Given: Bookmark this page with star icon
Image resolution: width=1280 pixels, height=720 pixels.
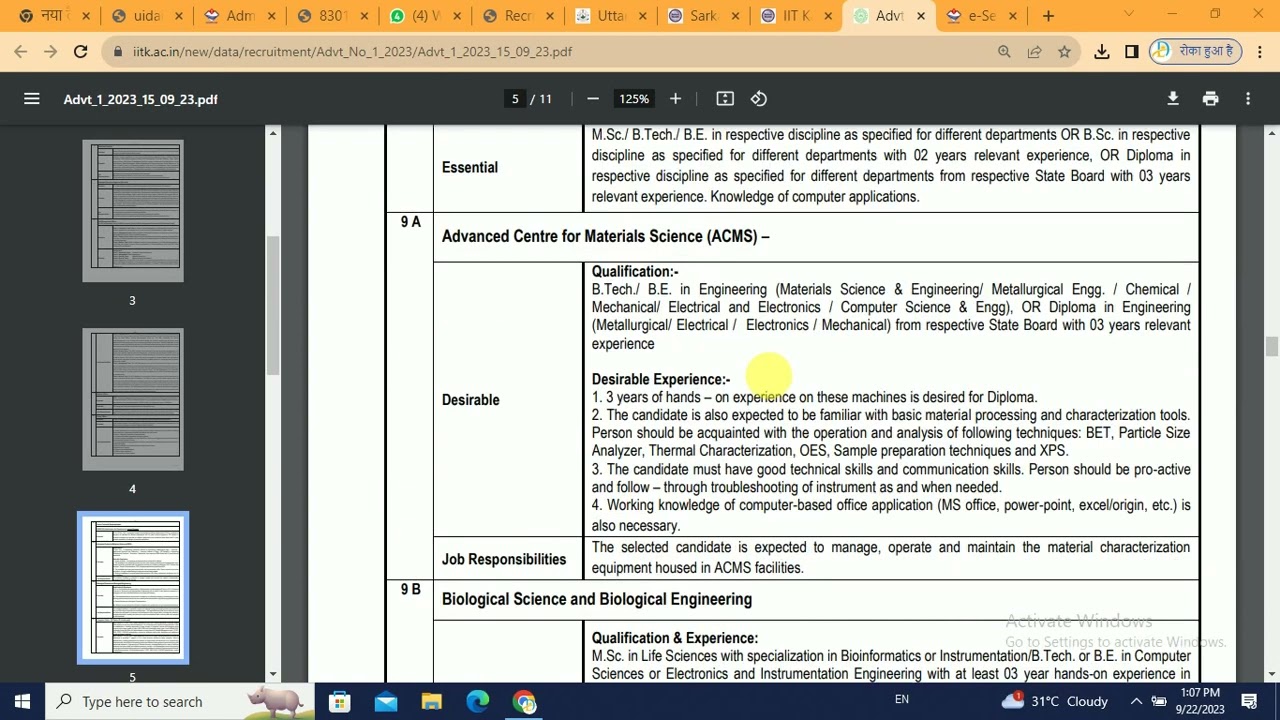Looking at the screenshot, I should pos(1064,52).
